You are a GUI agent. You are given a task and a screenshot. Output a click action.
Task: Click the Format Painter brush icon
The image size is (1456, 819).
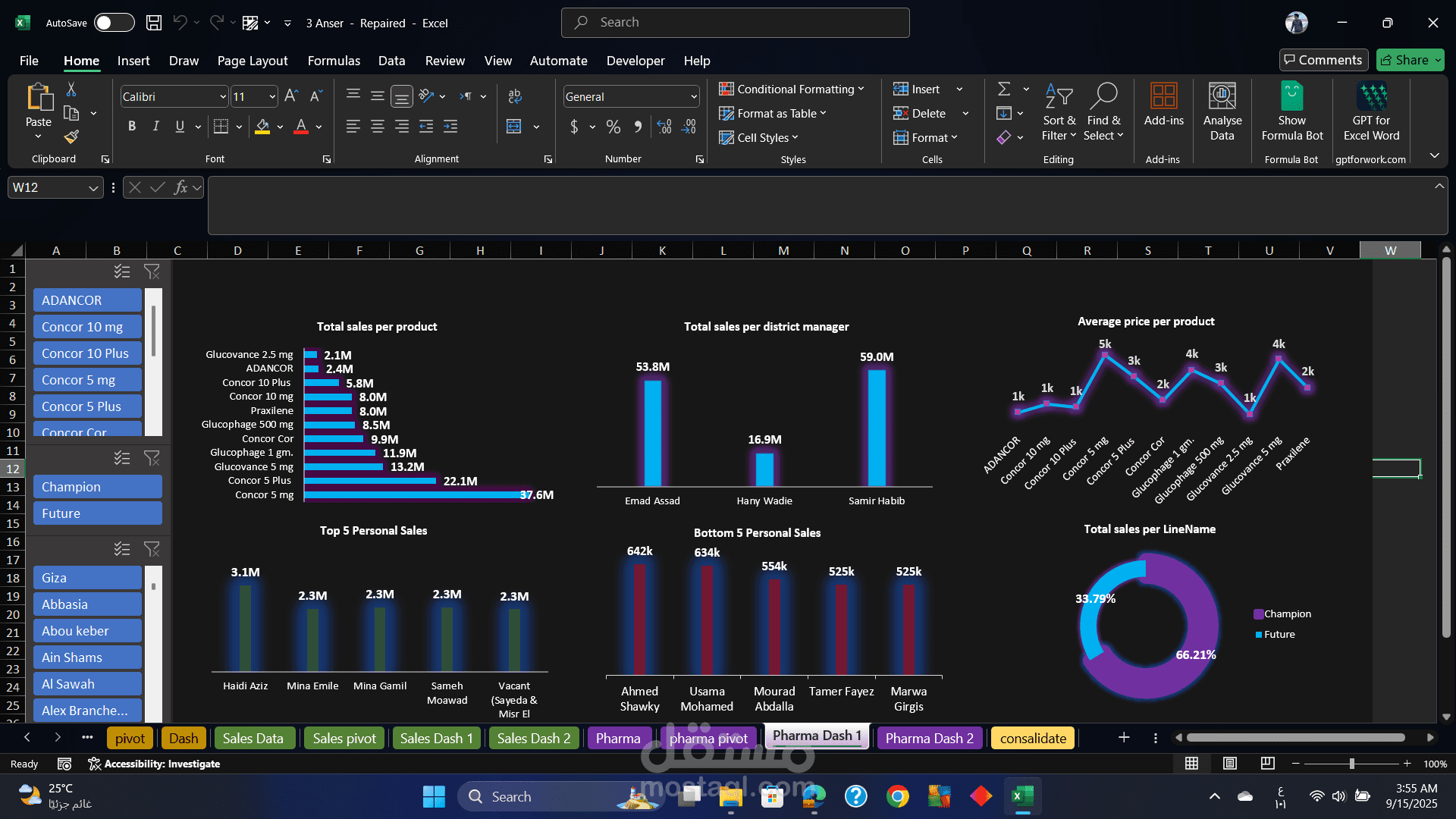coord(71,137)
